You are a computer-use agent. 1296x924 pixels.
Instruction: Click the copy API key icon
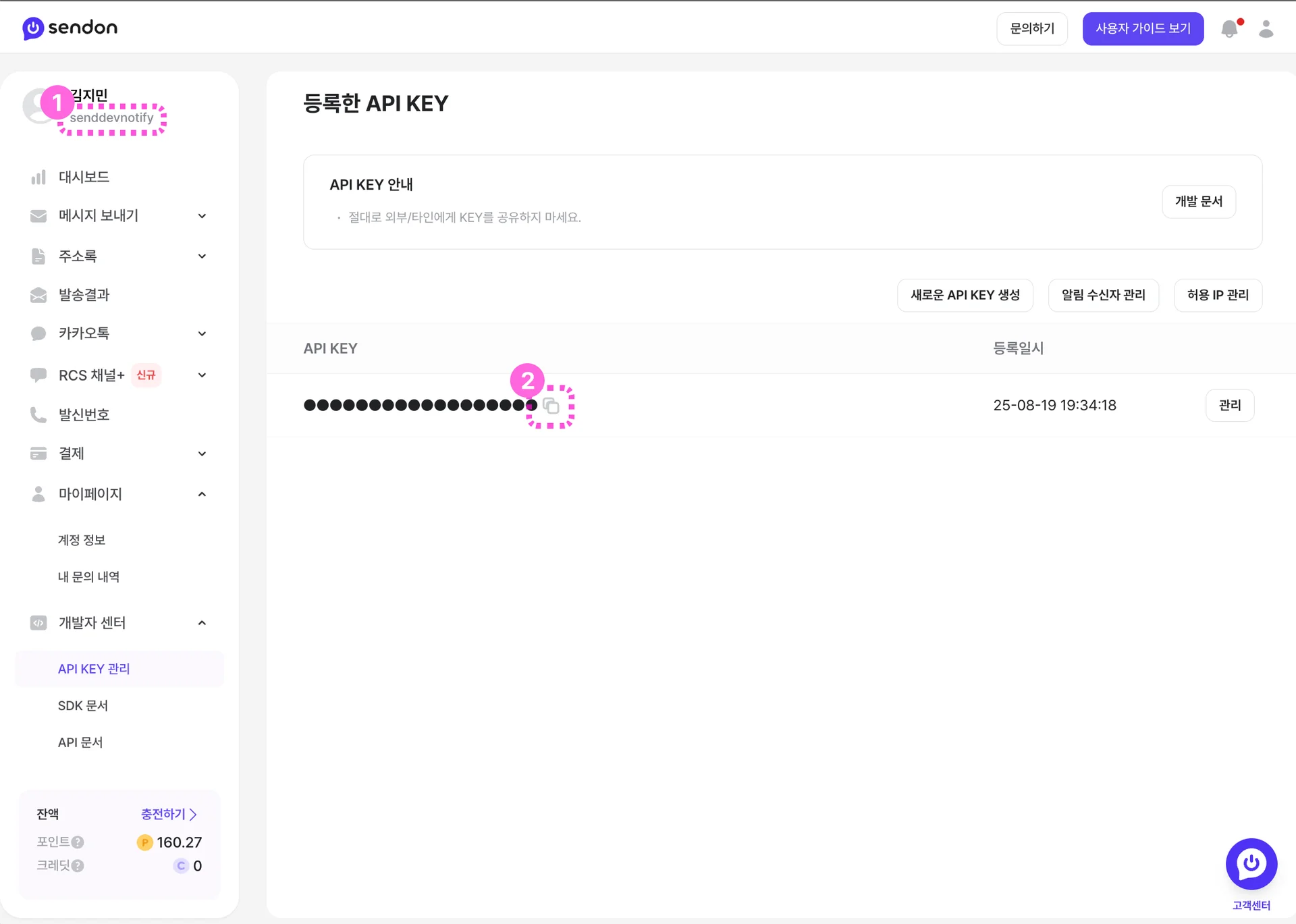[x=551, y=406]
